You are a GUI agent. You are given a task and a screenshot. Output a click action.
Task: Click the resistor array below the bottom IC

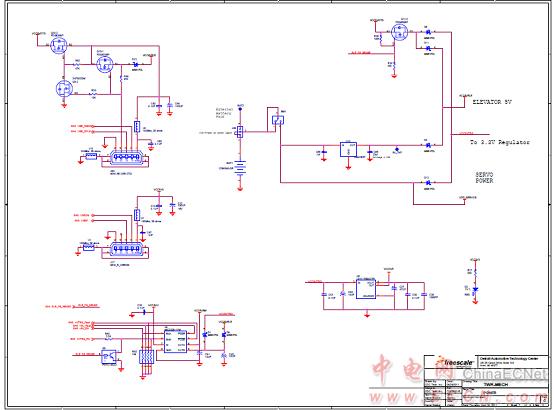(146, 357)
